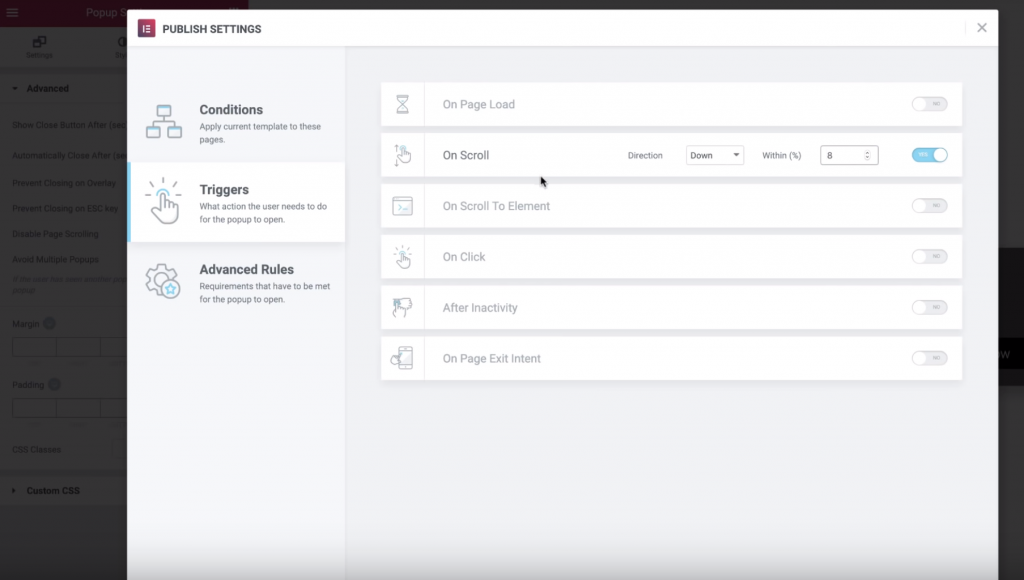Click the After Inactivity icon
Screen dimensions: 1024x580
pos(402,308)
